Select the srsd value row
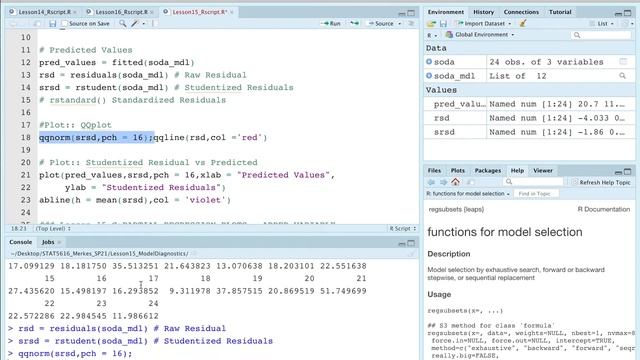 click(529, 132)
